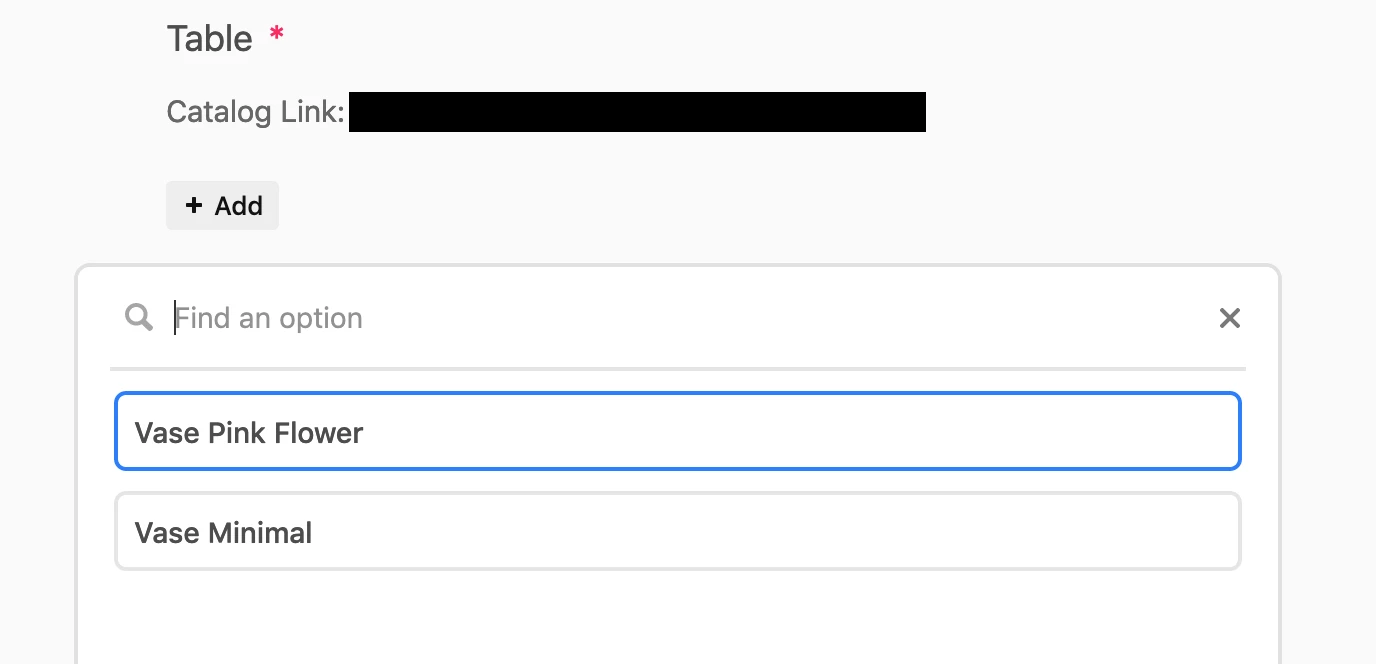This screenshot has height=664, width=1376.
Task: Click empty space below Vase Minimal
Action: [x=678, y=620]
